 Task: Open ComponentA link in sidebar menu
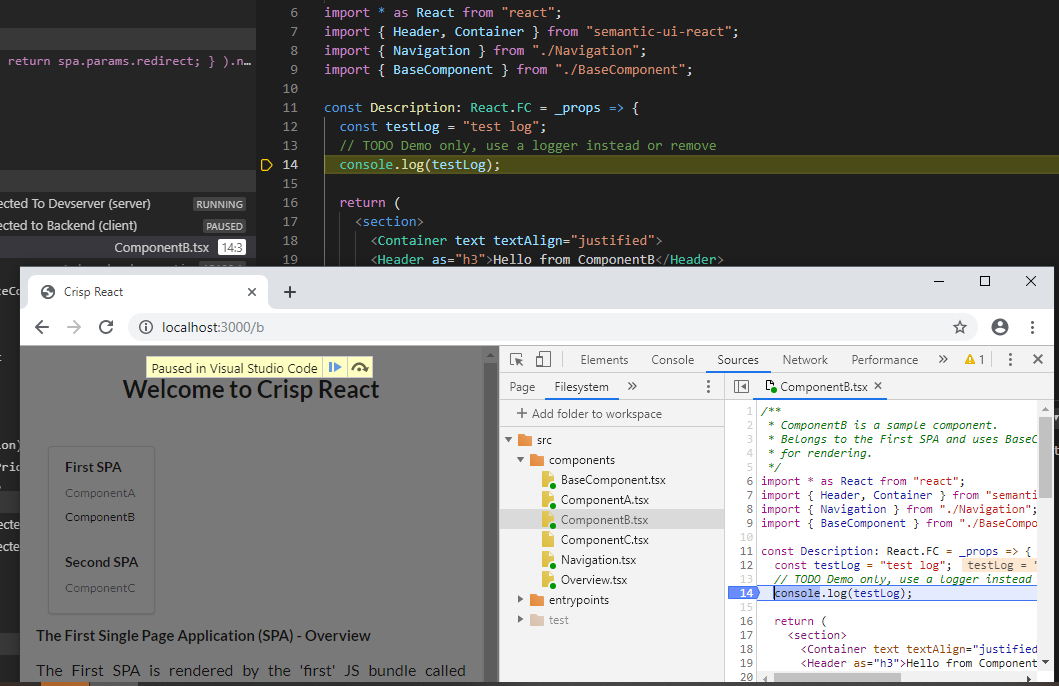(x=100, y=493)
